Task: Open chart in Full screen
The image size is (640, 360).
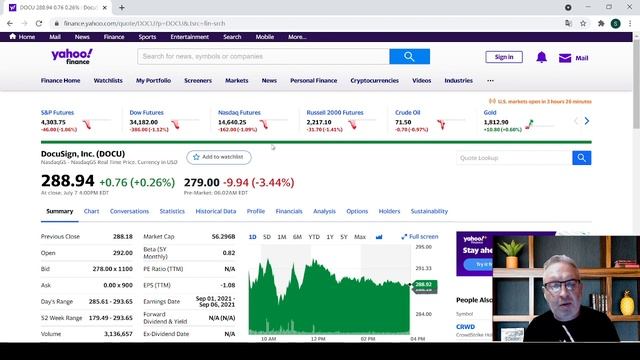Action: click(420, 237)
